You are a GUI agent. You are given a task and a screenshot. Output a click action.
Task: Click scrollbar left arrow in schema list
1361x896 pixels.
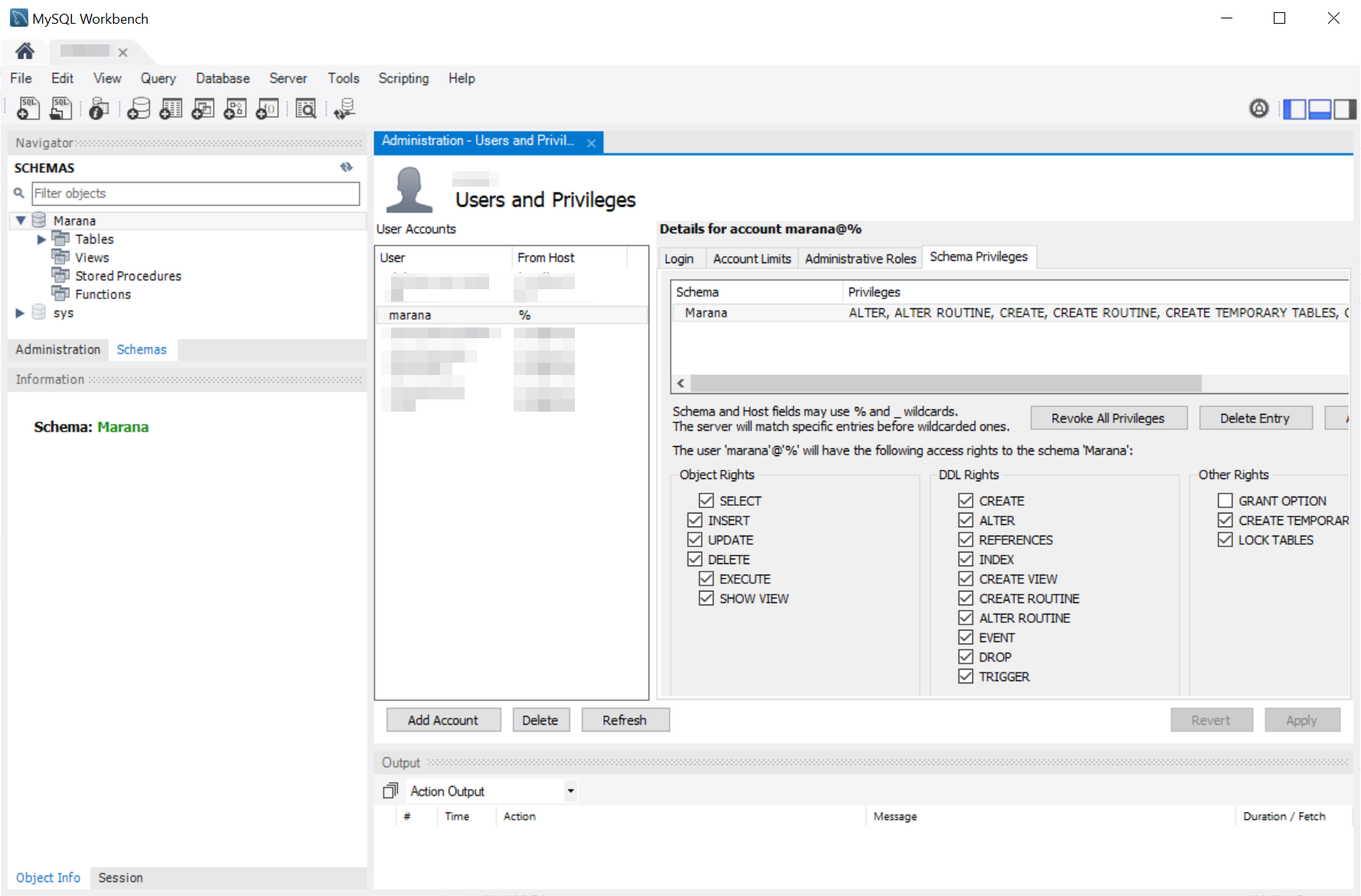coord(680,383)
